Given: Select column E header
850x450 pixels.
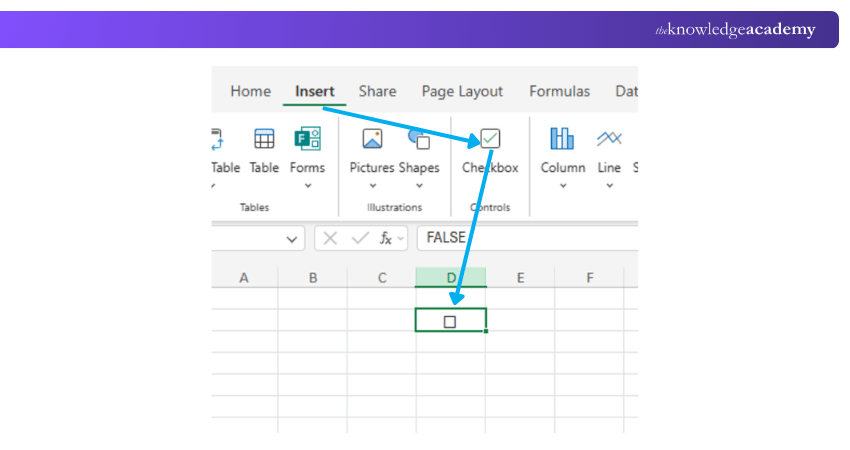Looking at the screenshot, I should pyautogui.click(x=520, y=278).
